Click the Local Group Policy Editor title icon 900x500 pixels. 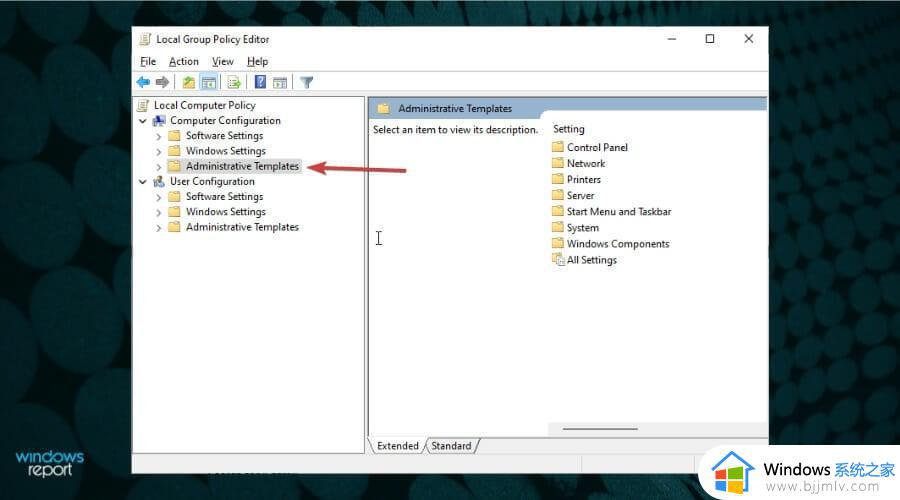(145, 39)
